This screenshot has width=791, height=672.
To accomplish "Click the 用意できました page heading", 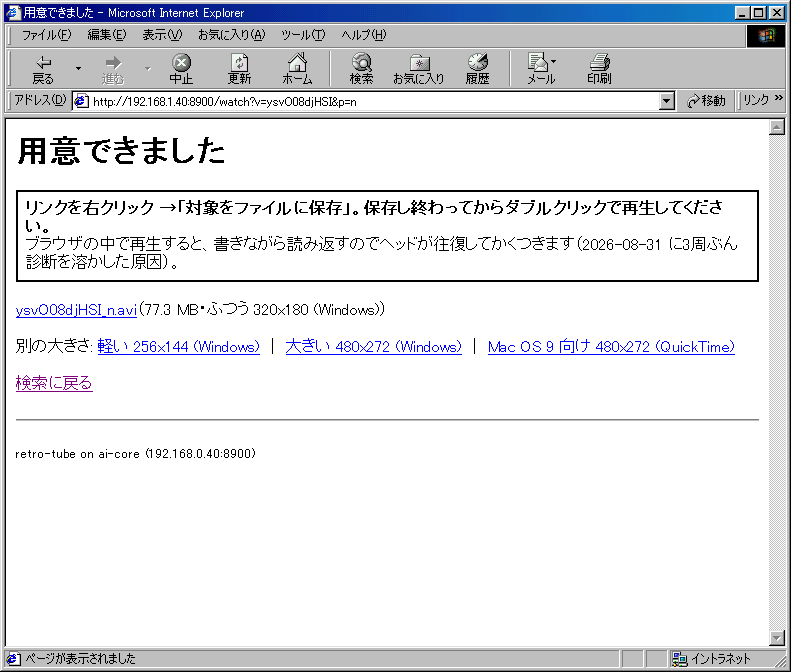I will (x=121, y=151).
